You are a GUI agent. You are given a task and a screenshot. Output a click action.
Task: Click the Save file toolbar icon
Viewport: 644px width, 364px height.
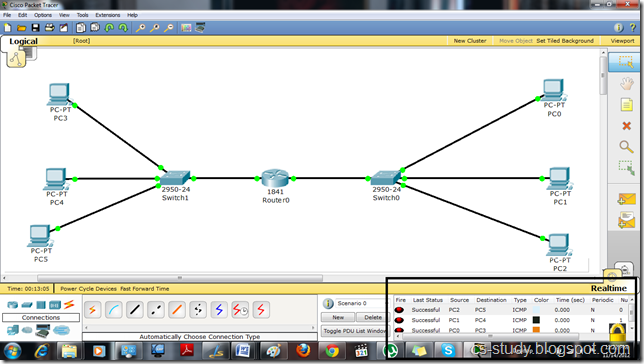click(x=35, y=28)
